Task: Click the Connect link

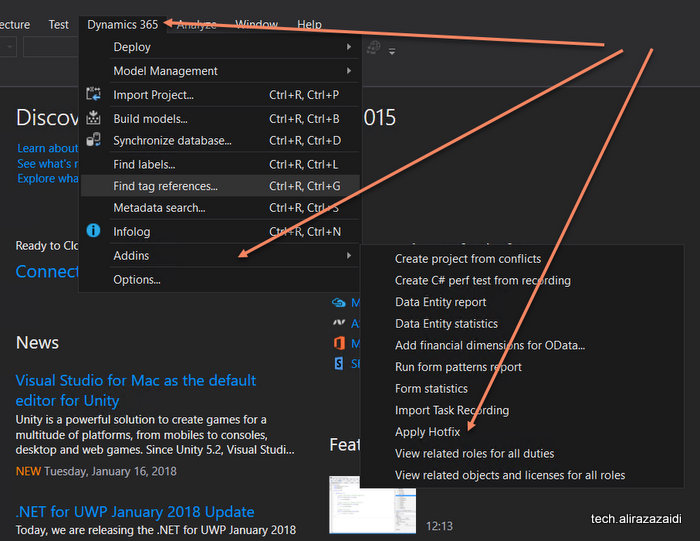Action: (47, 271)
